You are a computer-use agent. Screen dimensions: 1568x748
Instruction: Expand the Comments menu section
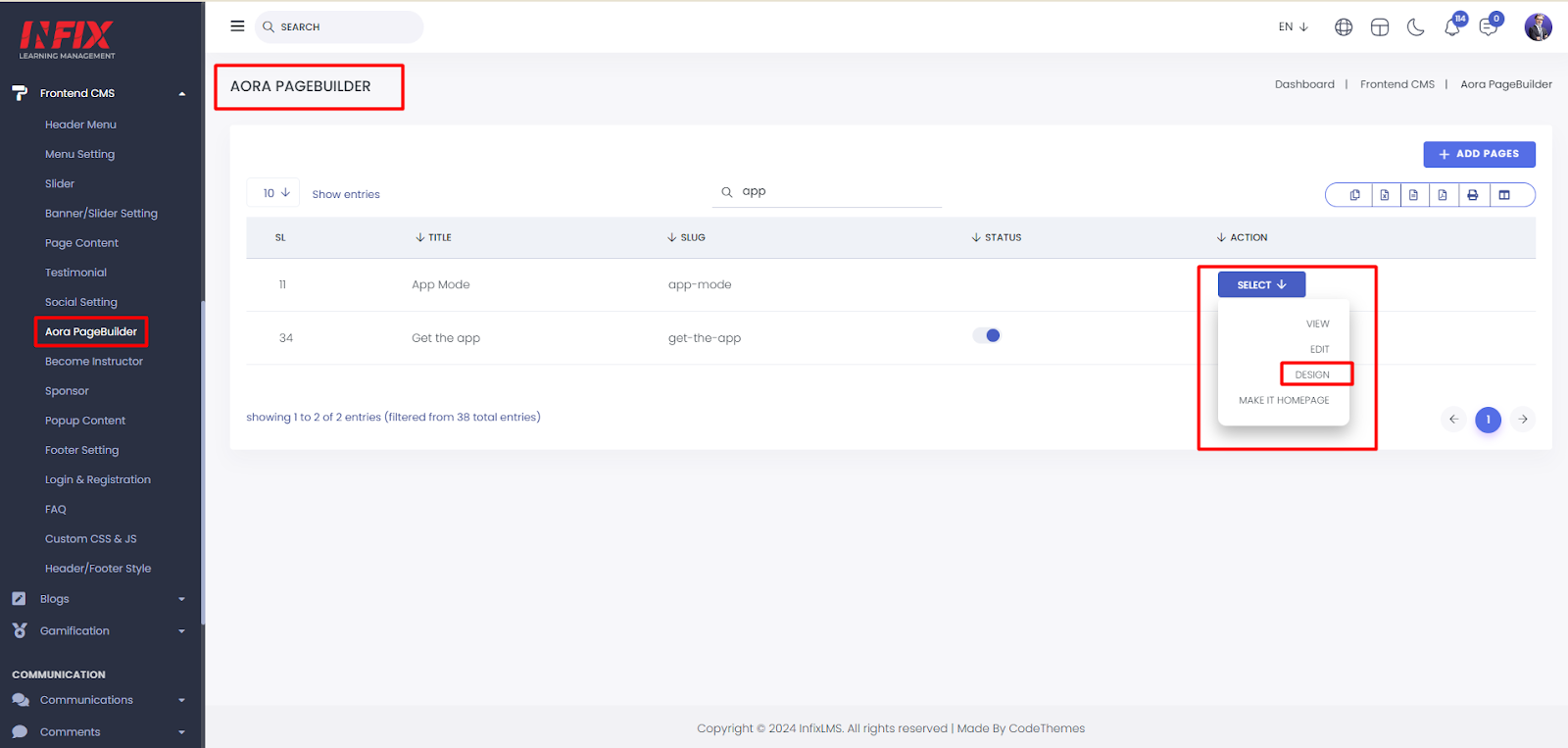[181, 732]
